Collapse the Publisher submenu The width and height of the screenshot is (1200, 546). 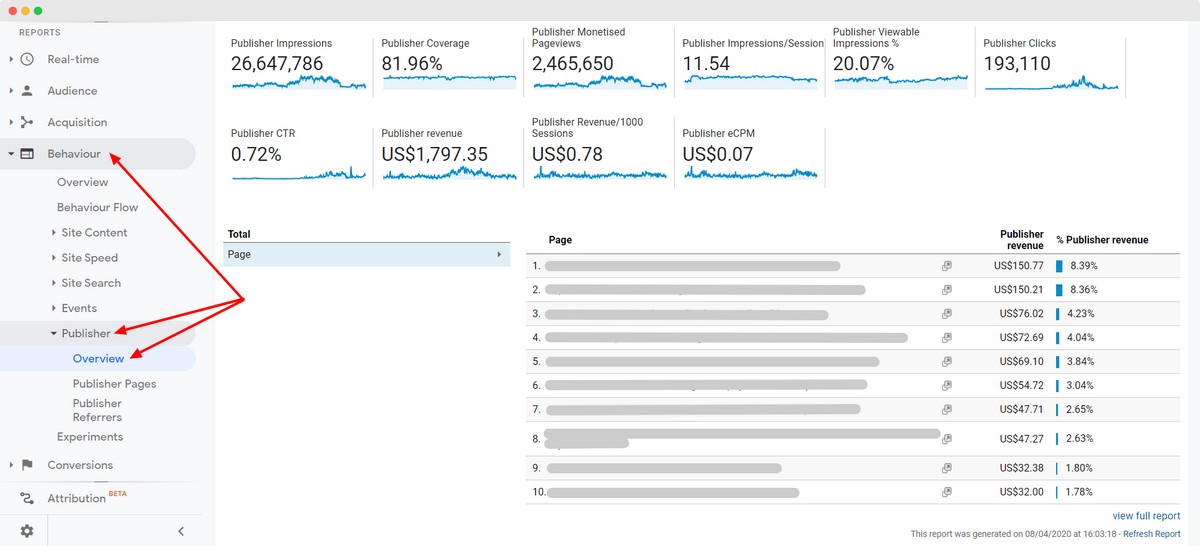(x=54, y=334)
